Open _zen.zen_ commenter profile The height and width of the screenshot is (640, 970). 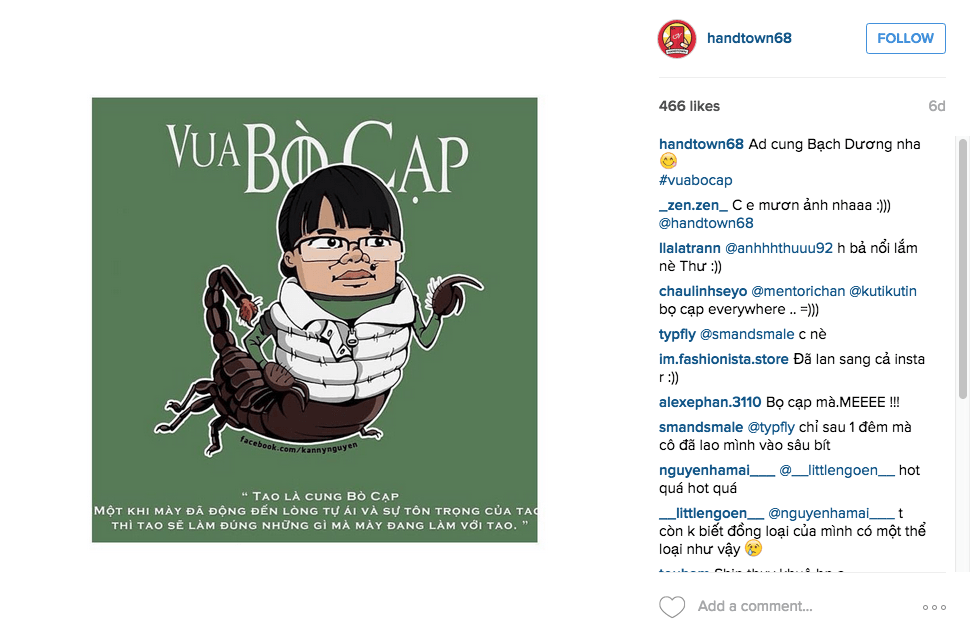point(693,205)
